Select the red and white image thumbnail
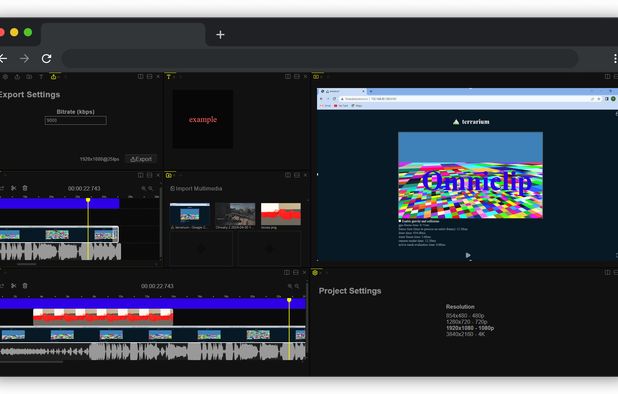 pos(281,214)
